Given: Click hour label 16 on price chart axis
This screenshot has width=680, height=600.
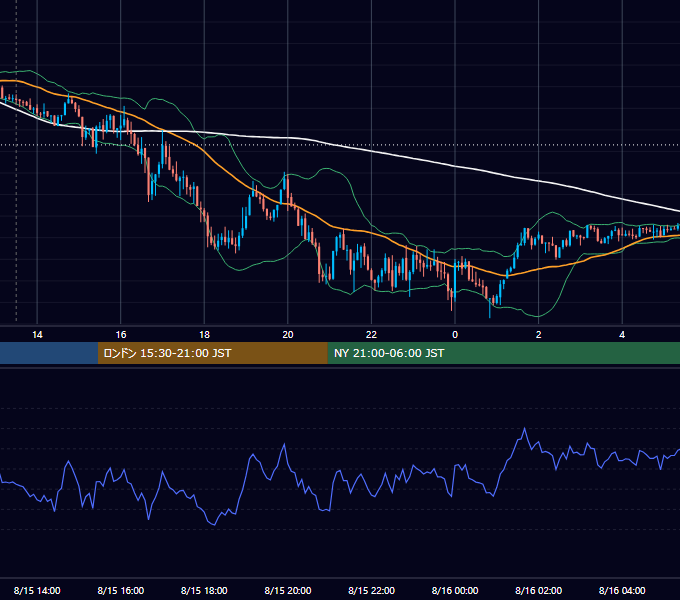Looking at the screenshot, I should pos(121,335).
